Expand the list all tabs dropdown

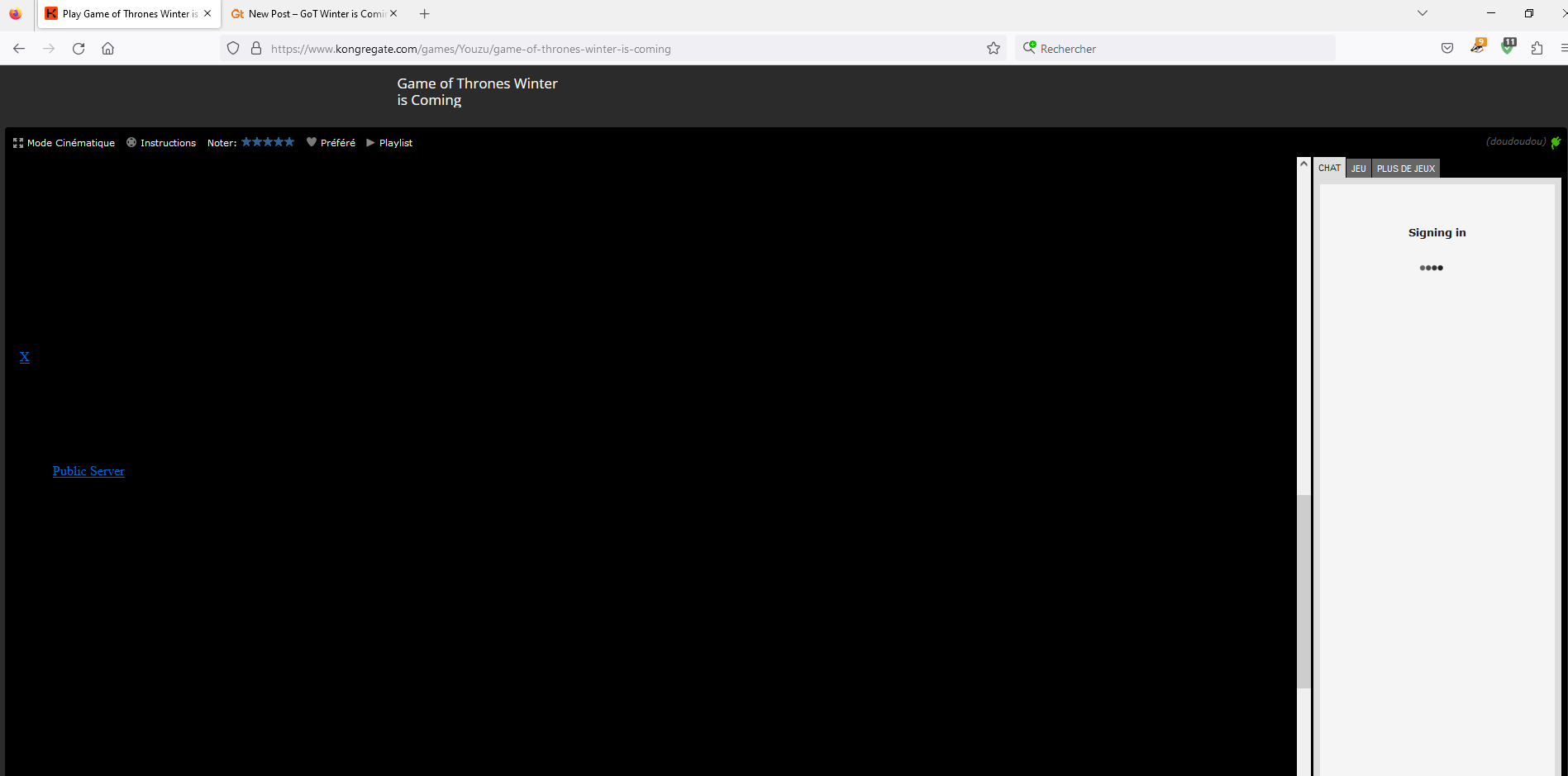point(1422,13)
